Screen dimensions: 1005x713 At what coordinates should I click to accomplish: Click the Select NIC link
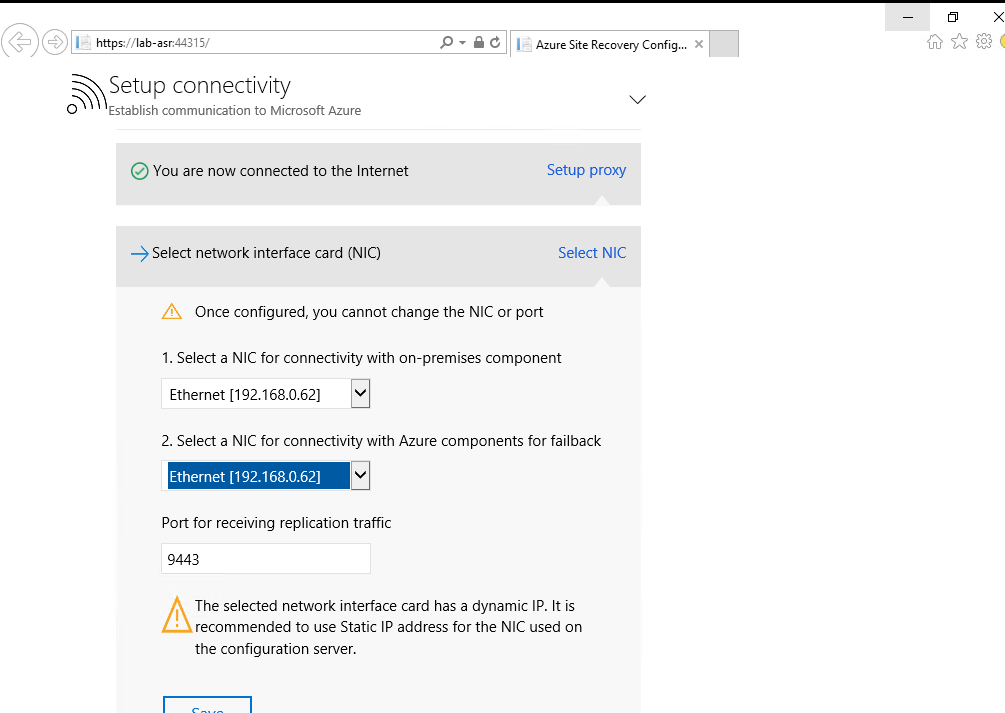(592, 253)
